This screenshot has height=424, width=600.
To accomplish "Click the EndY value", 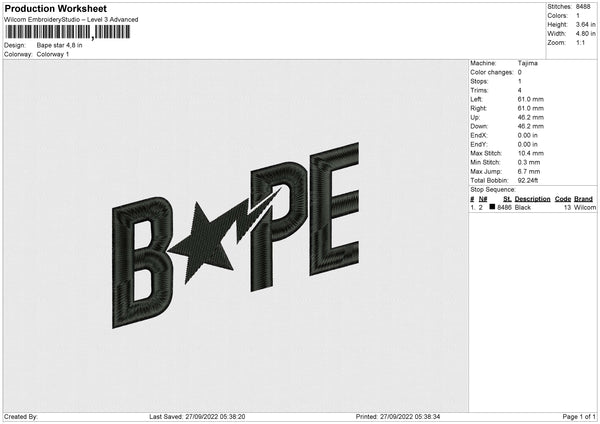I will pyautogui.click(x=528, y=144).
